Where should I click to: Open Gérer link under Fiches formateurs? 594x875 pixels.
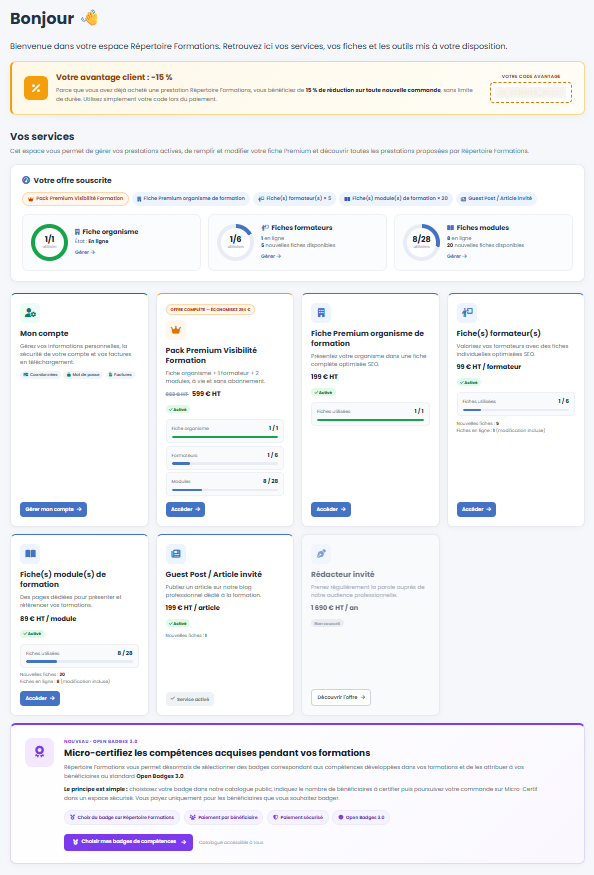(x=271, y=256)
